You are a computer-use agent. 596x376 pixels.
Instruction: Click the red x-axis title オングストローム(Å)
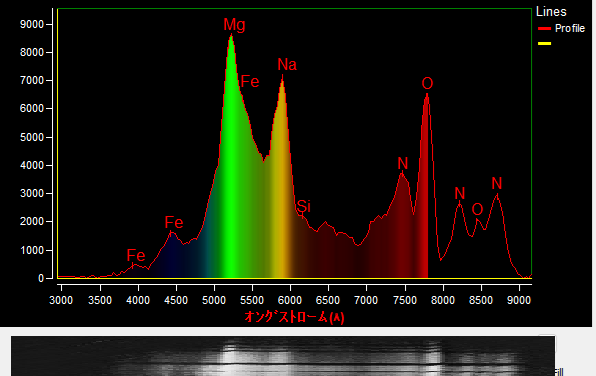coord(294,317)
